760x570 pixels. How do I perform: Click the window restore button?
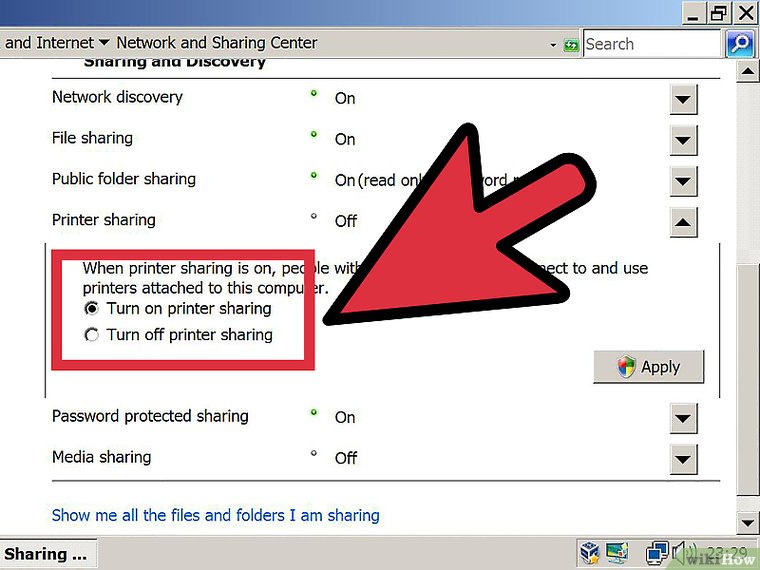pos(719,12)
